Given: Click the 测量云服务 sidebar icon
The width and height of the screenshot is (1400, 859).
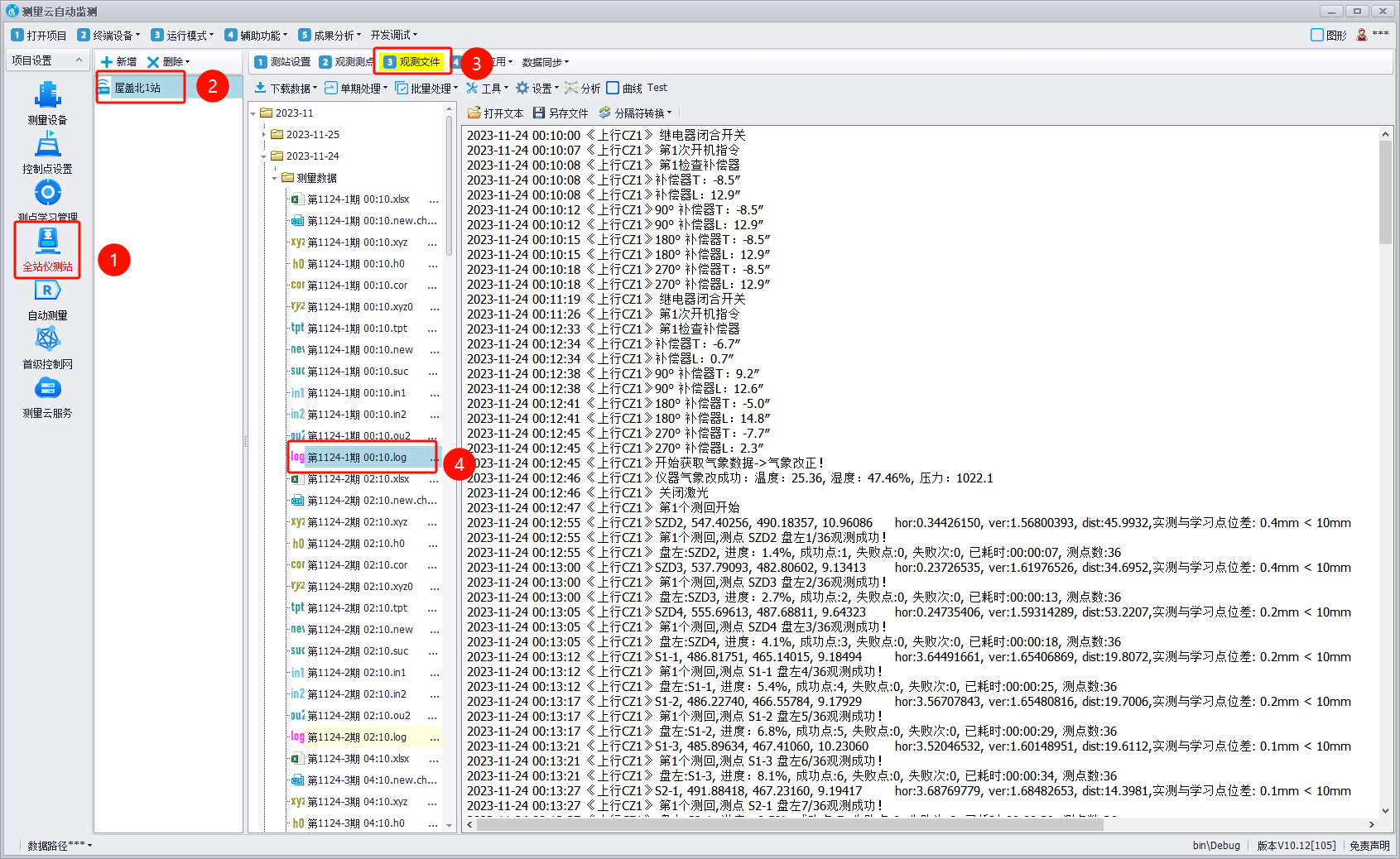Looking at the screenshot, I should tap(47, 389).
